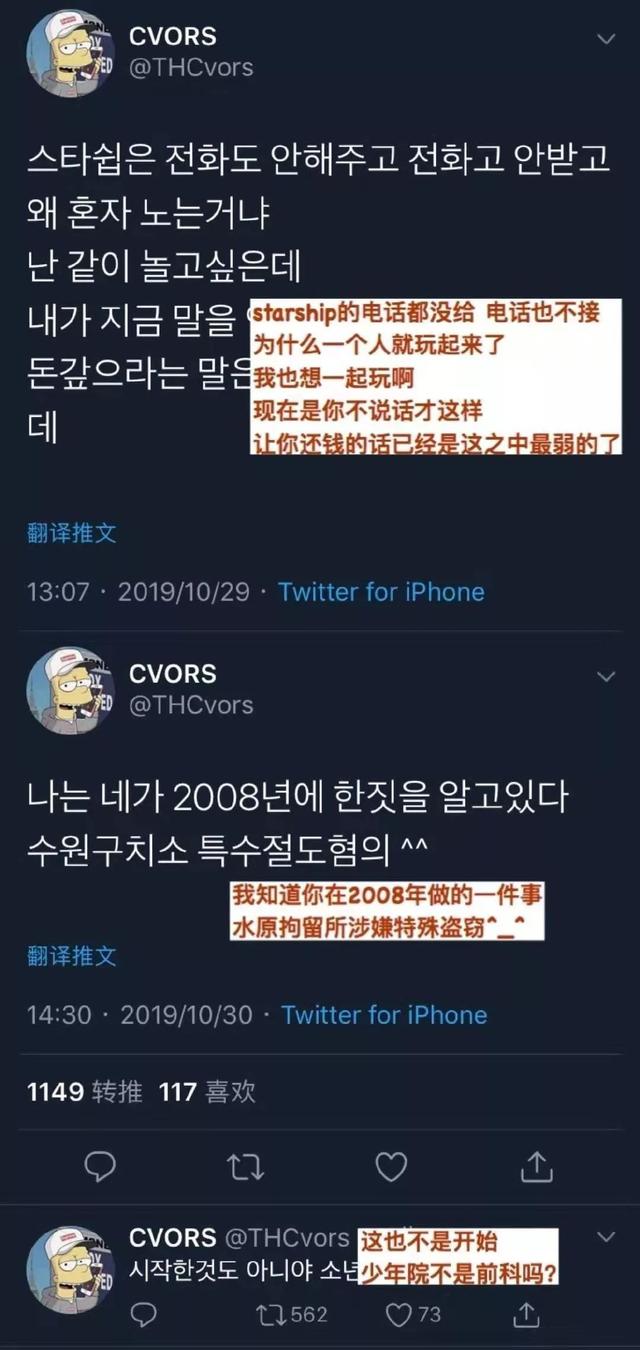
Task: Tap 翻译推文 under the second tweet
Action: click(71, 956)
